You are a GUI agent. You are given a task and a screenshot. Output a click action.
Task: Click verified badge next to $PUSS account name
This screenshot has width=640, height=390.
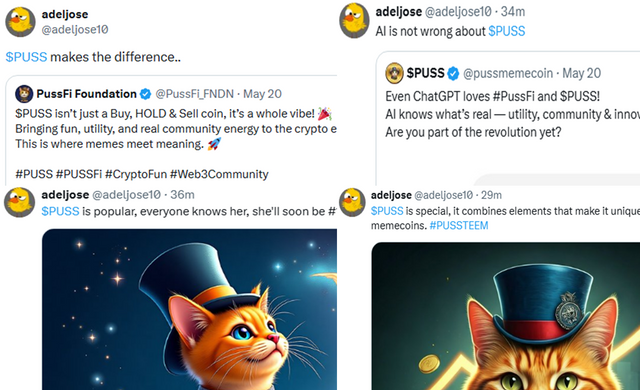pos(453,73)
